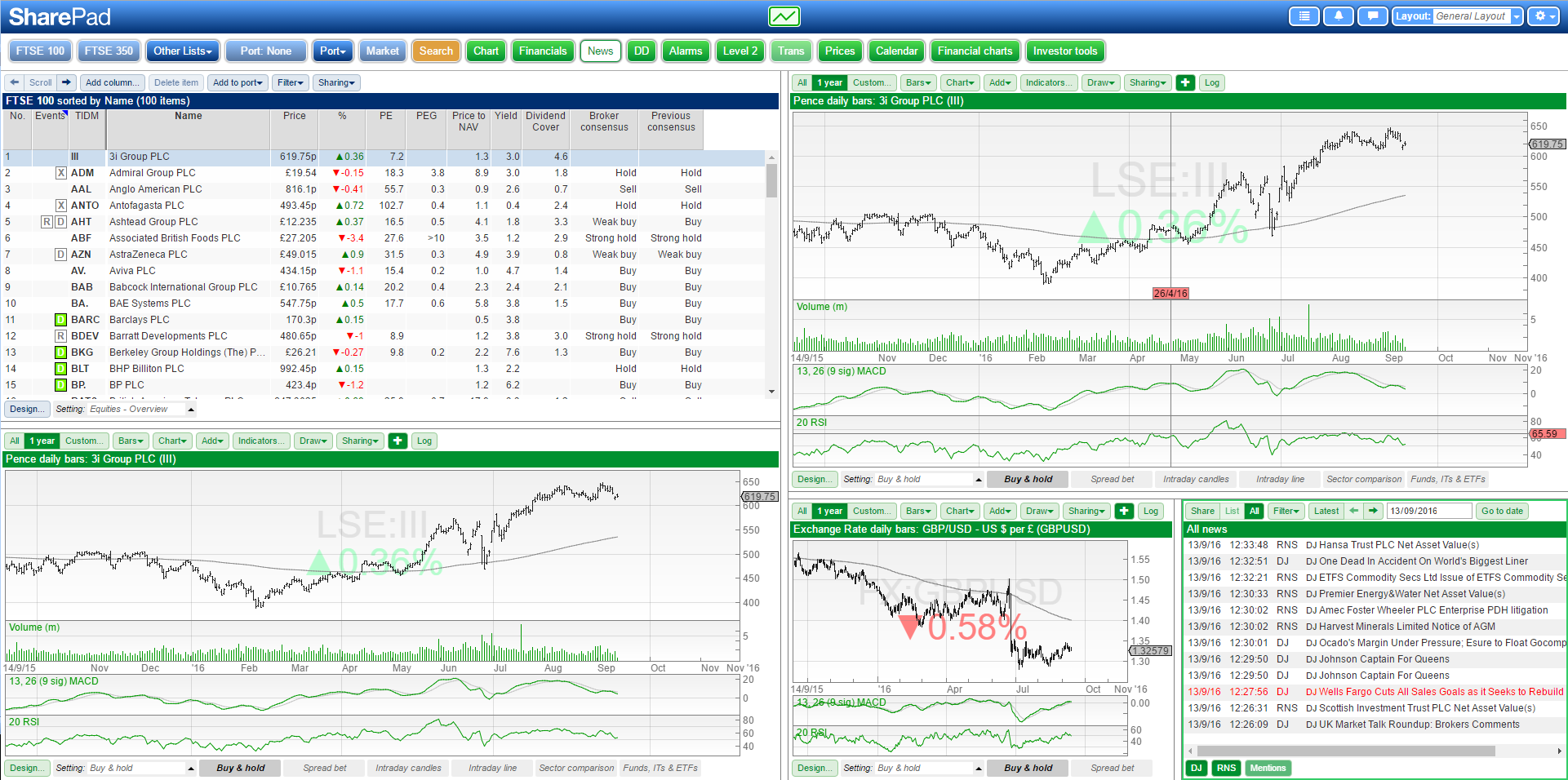Click green plus icon in bottom-left chart toolbar

[x=398, y=441]
